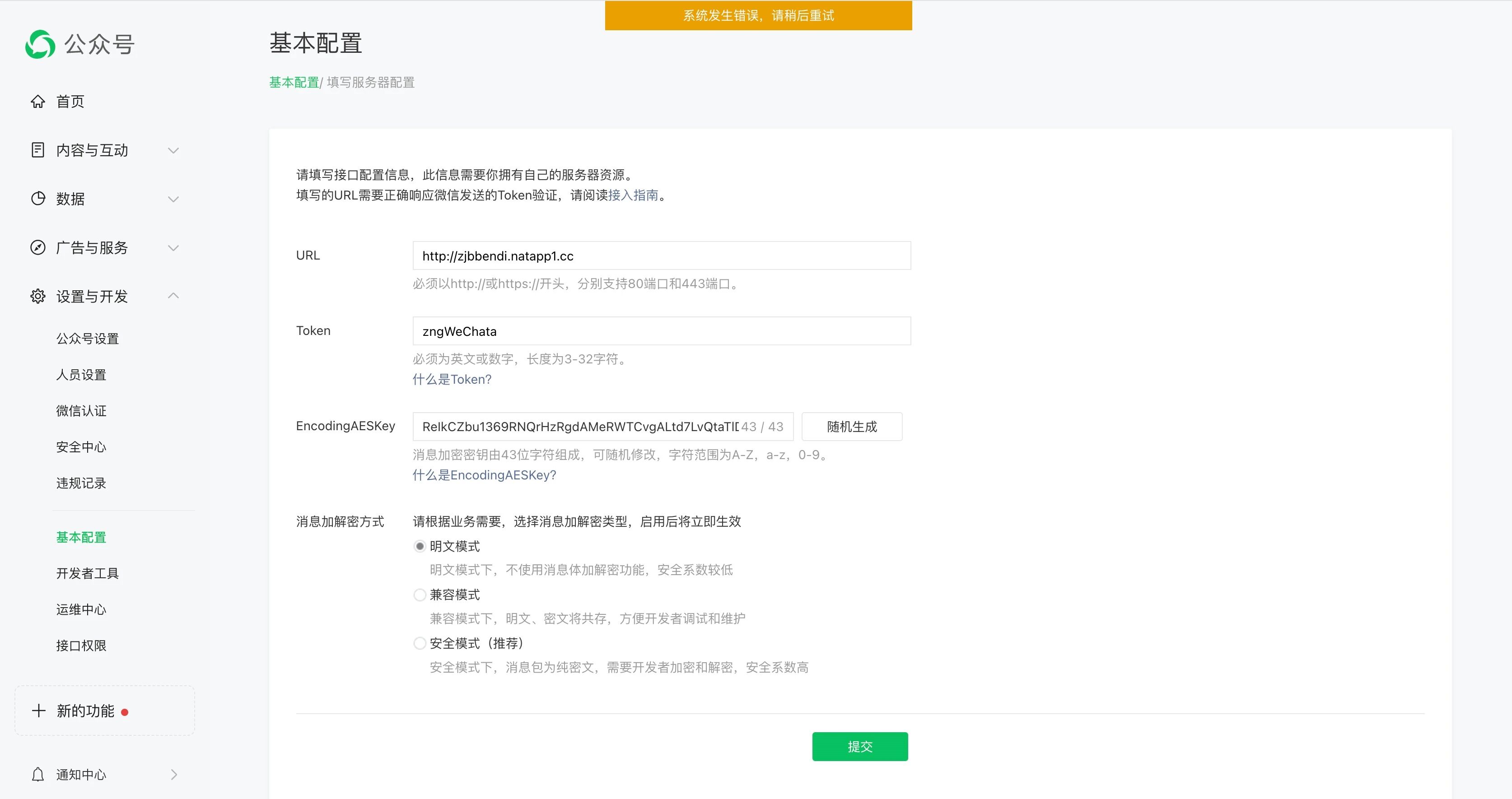
Task: Select the 明文模式 radio button
Action: click(420, 546)
